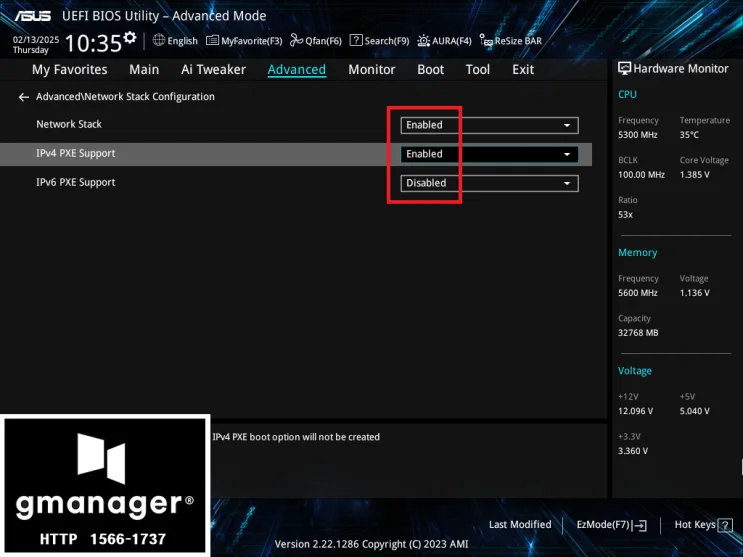Go to the Exit tab

pyautogui.click(x=523, y=70)
